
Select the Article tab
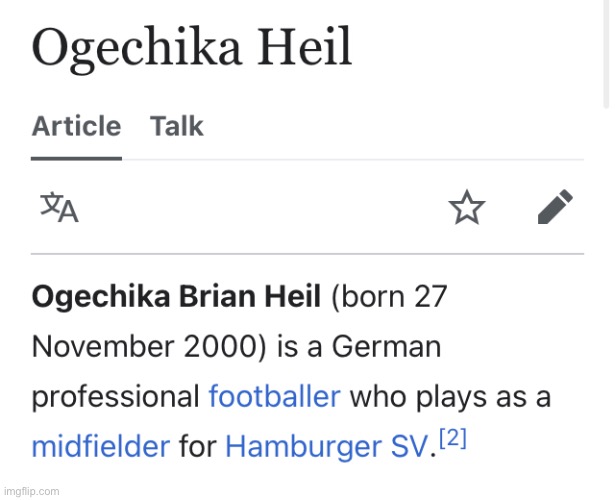76,126
